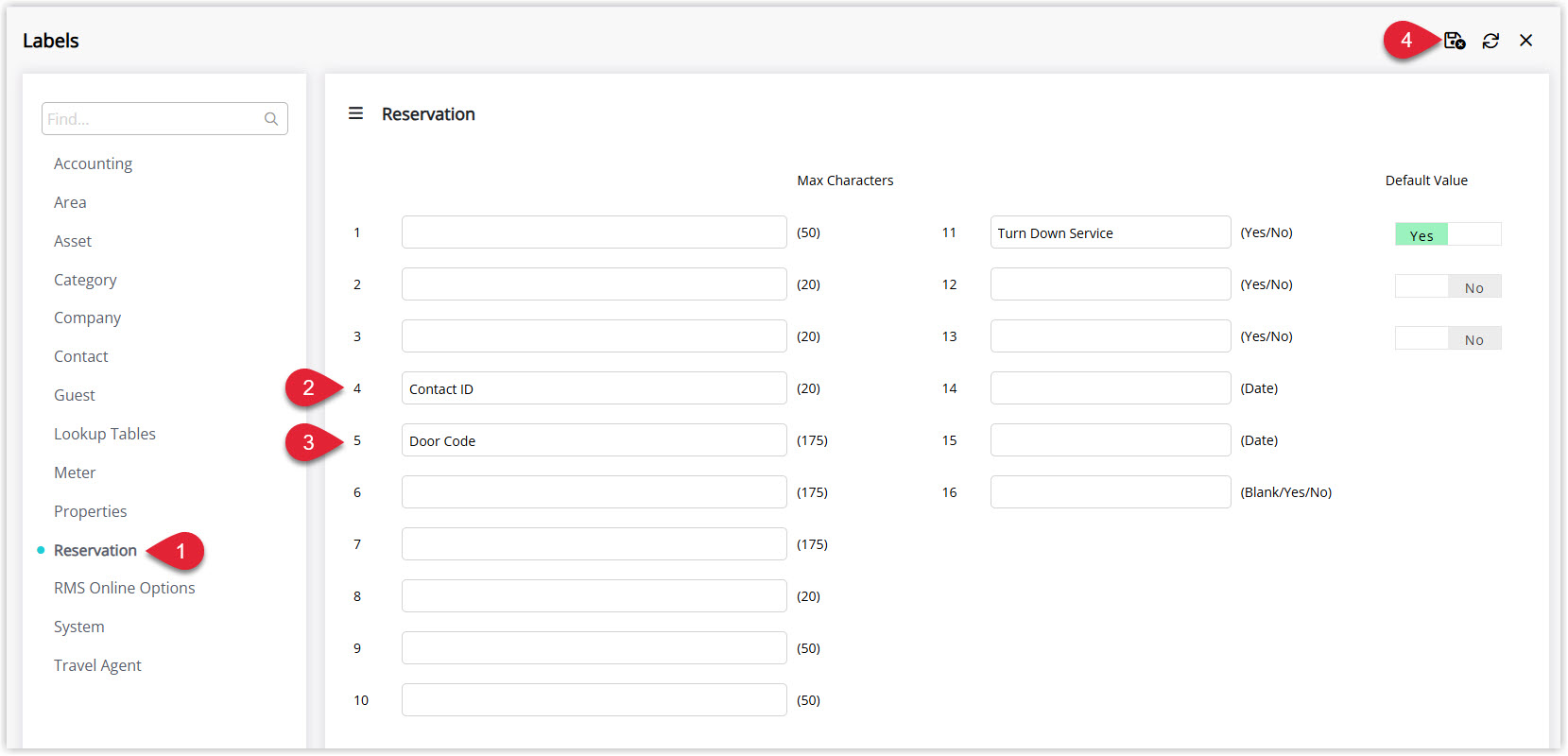Click the (Blank/Yes/No) type text

pyautogui.click(x=1286, y=492)
